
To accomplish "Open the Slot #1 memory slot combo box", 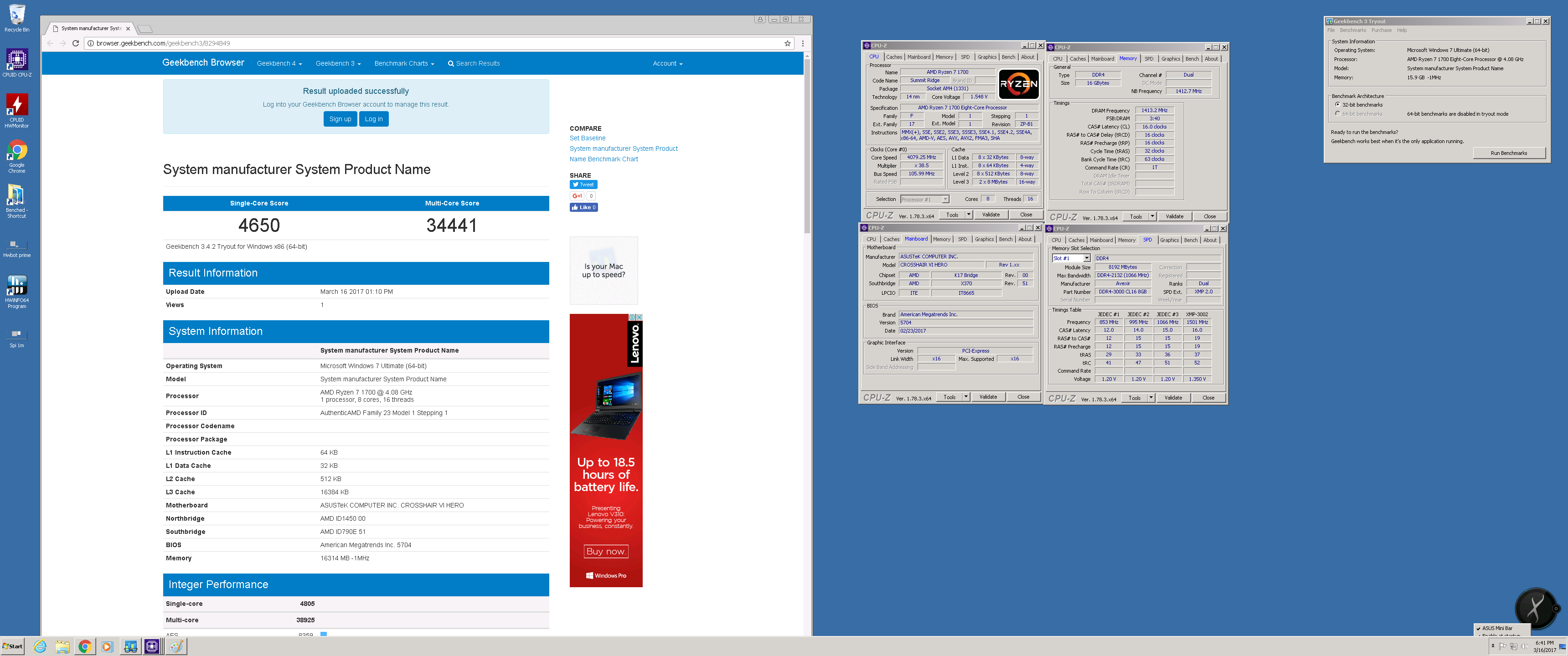I will tap(1071, 258).
